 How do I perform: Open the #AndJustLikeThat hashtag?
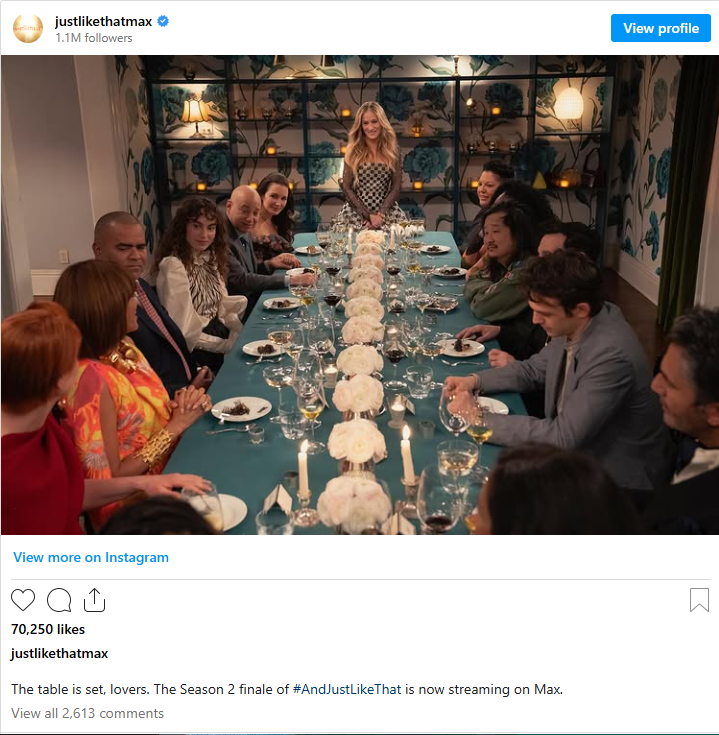tap(347, 690)
